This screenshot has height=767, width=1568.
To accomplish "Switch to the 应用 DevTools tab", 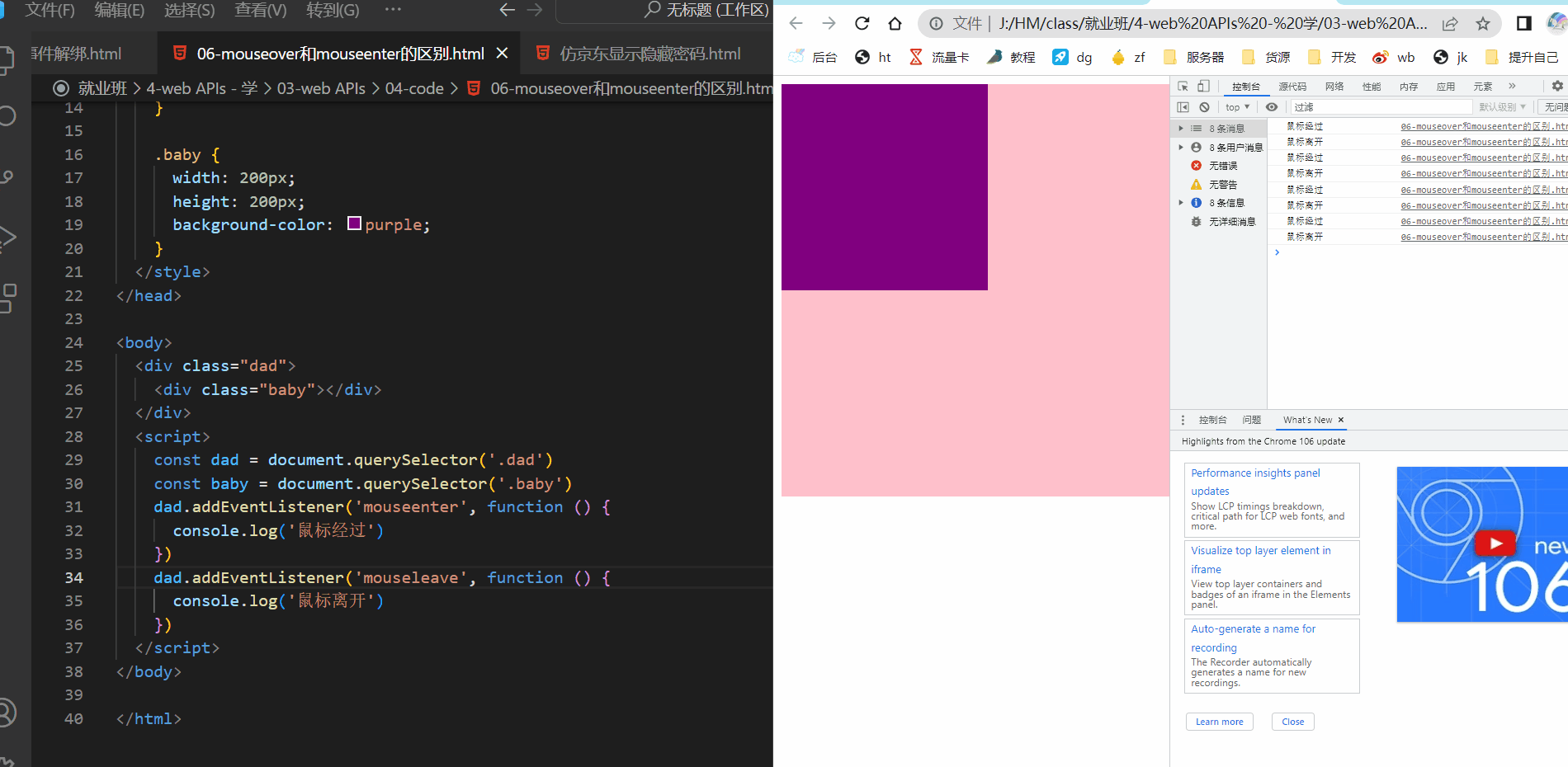I will [1446, 87].
